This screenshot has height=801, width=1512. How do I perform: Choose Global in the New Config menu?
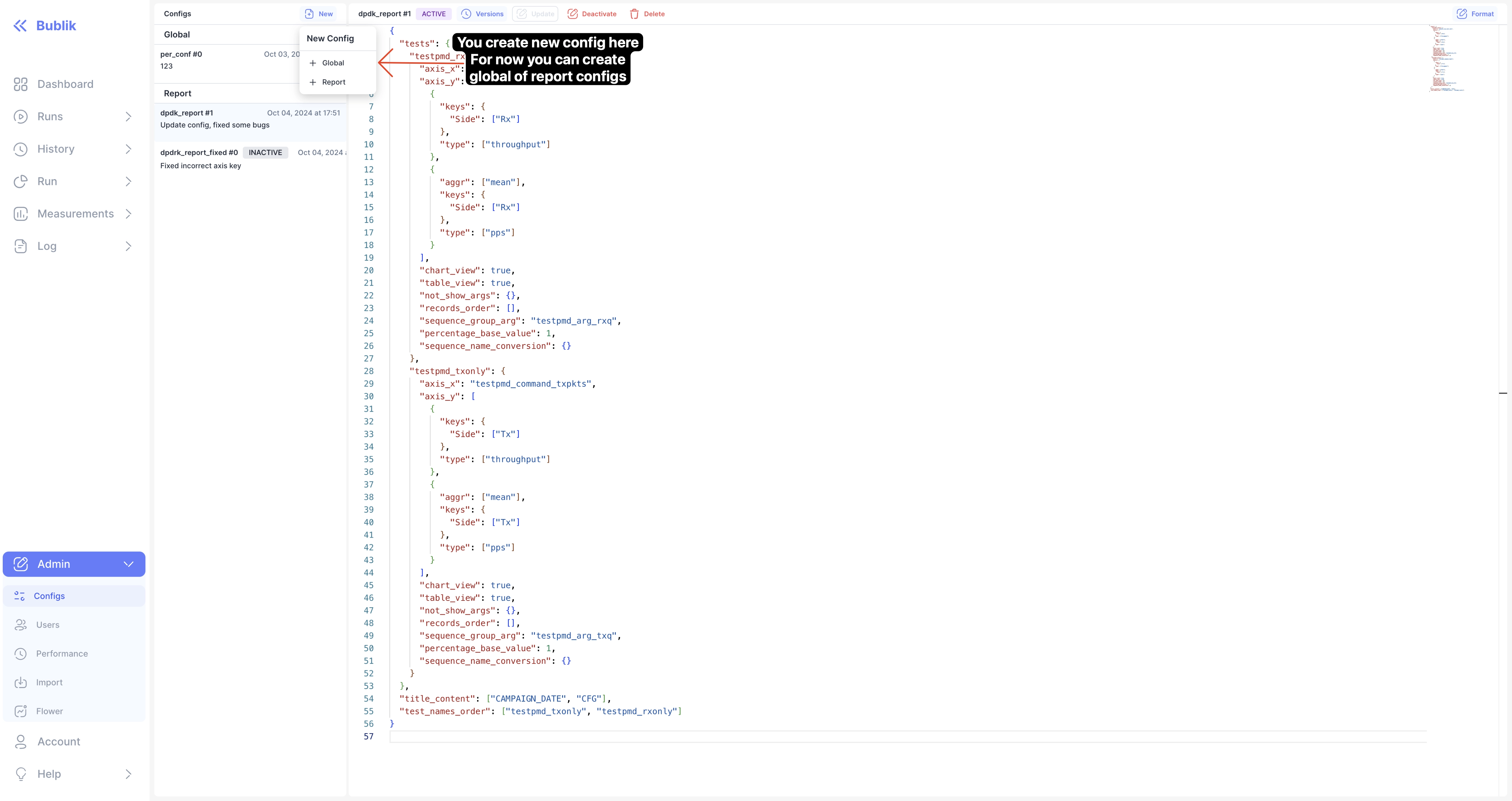pyautogui.click(x=333, y=62)
